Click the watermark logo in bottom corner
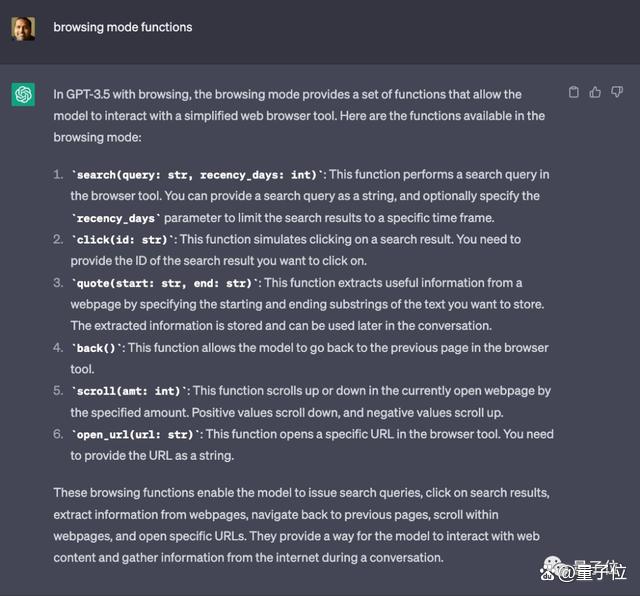The image size is (640, 596). click(x=583, y=569)
